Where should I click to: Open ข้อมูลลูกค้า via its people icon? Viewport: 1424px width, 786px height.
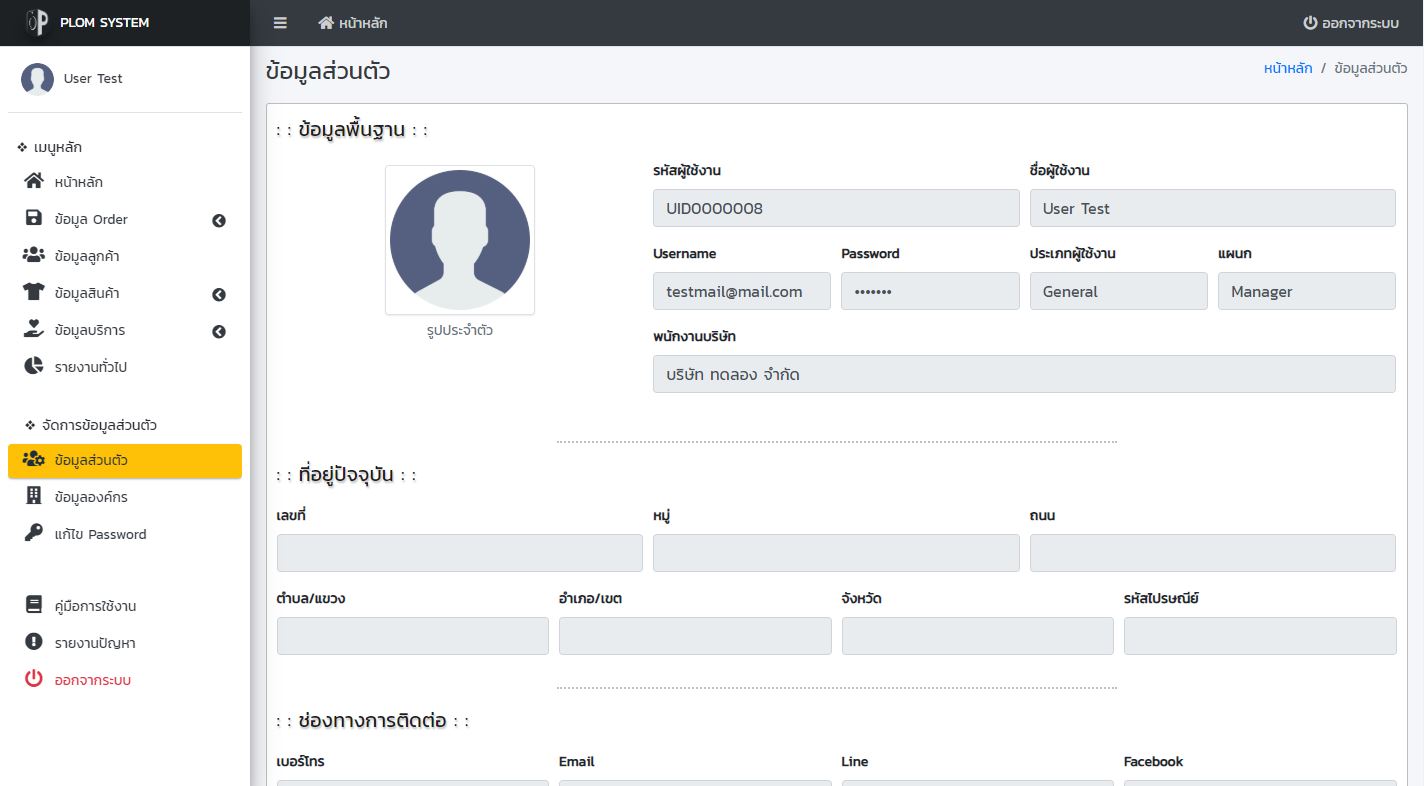click(34, 256)
